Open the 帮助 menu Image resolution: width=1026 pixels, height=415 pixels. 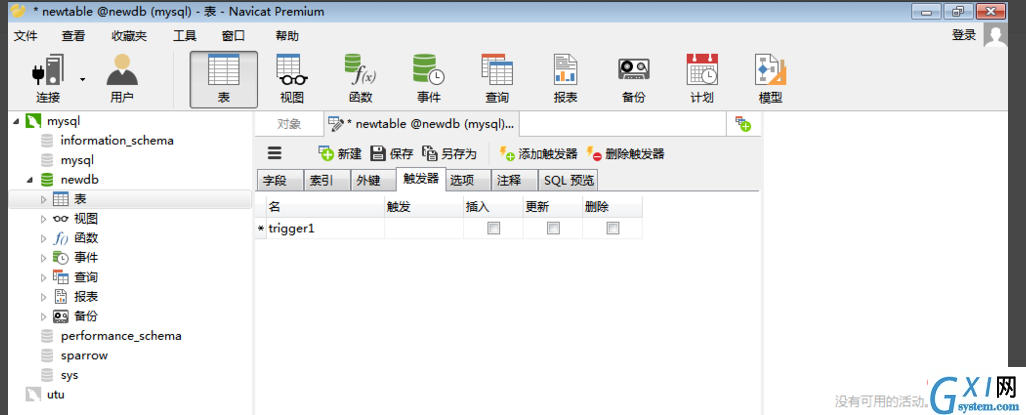[287, 36]
